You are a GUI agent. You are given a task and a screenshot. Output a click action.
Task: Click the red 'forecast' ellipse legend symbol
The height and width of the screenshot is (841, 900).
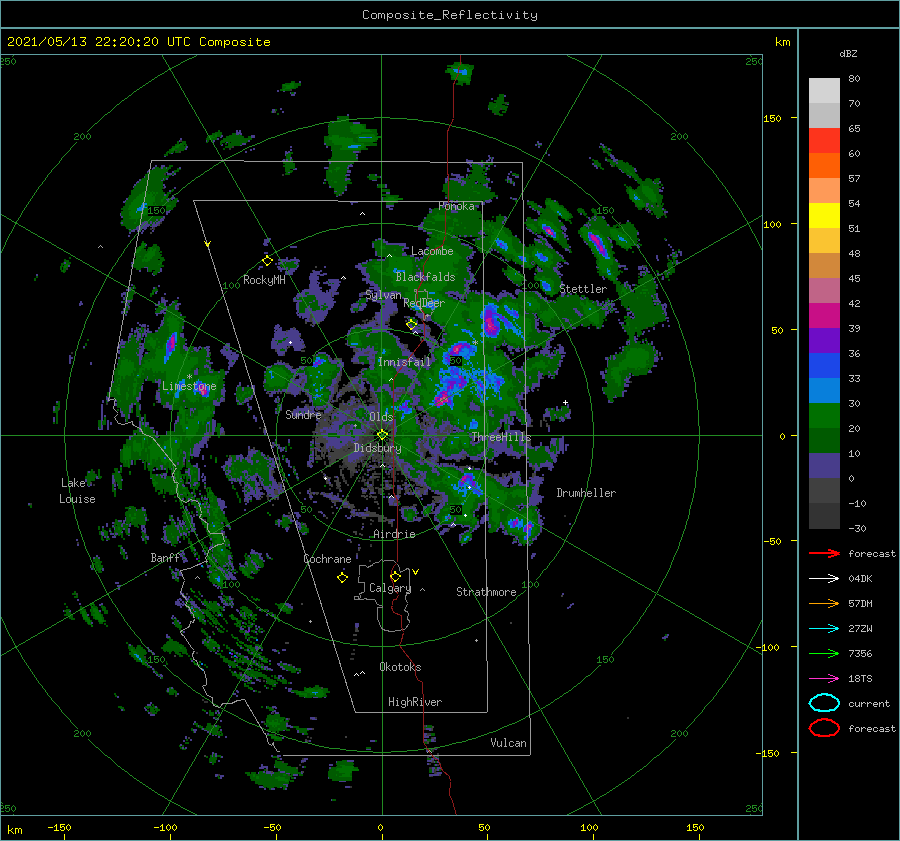(x=824, y=728)
